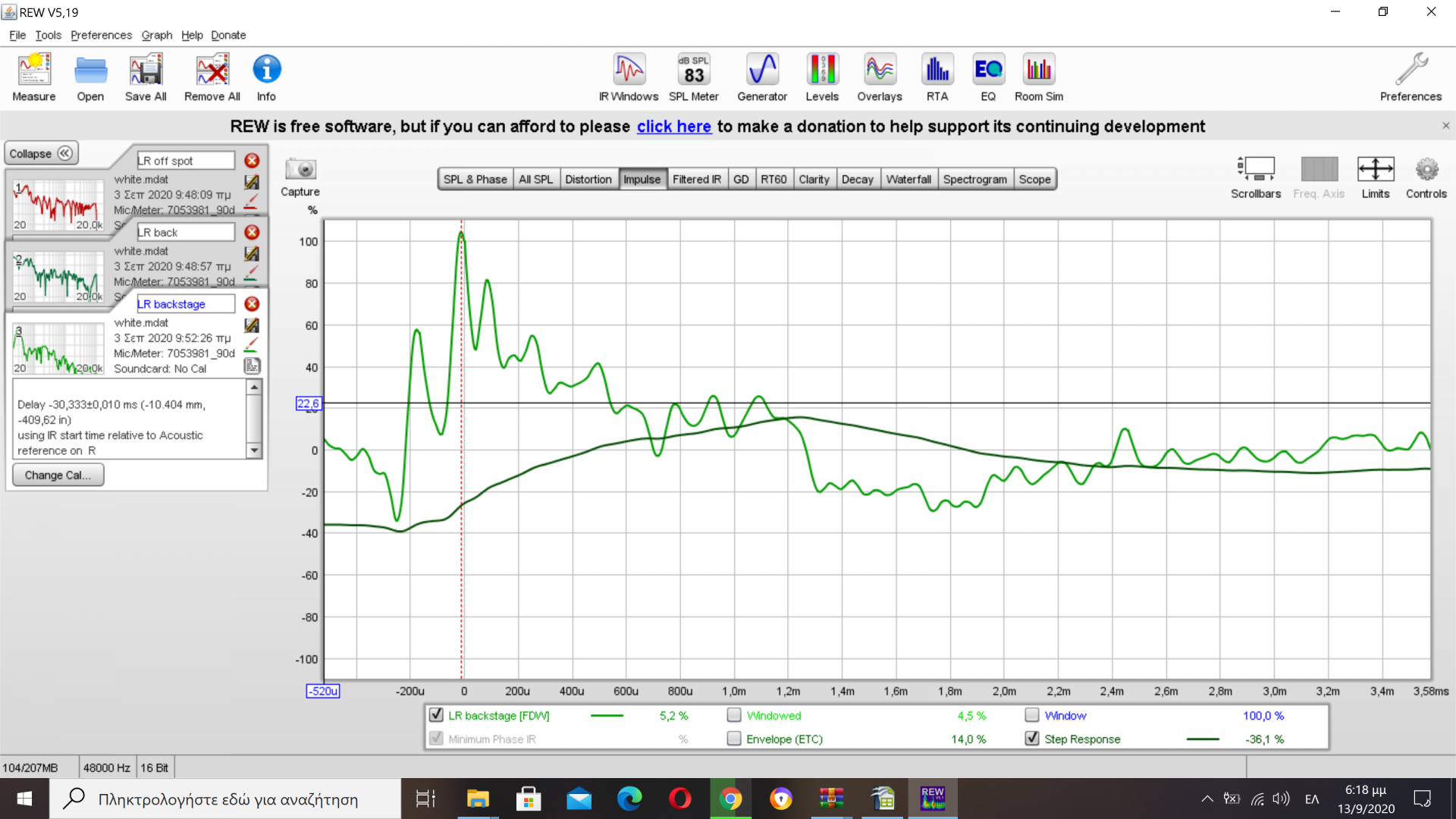Save the LR back measurement

(252, 253)
